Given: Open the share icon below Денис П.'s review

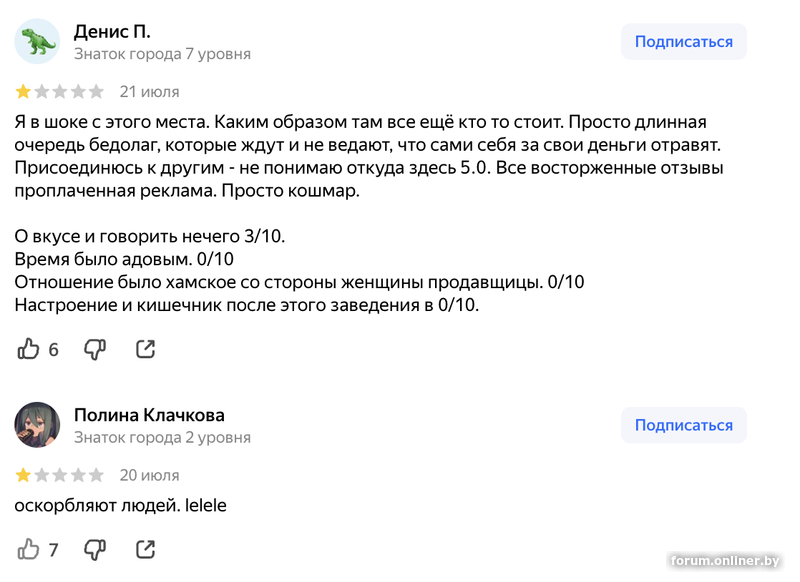Looking at the screenshot, I should click(x=145, y=349).
